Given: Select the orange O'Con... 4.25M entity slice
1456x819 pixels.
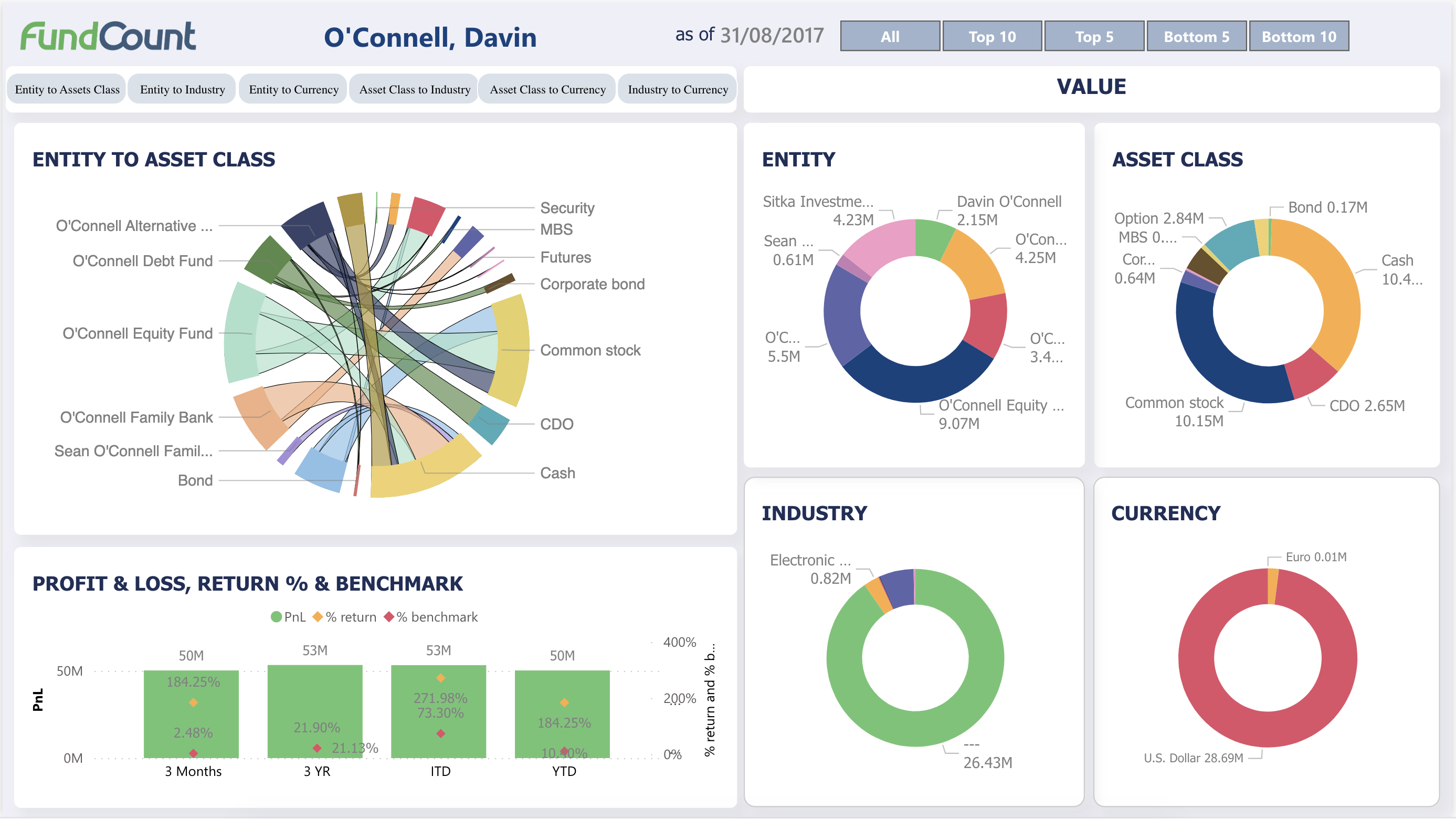Looking at the screenshot, I should pyautogui.click(x=976, y=266).
